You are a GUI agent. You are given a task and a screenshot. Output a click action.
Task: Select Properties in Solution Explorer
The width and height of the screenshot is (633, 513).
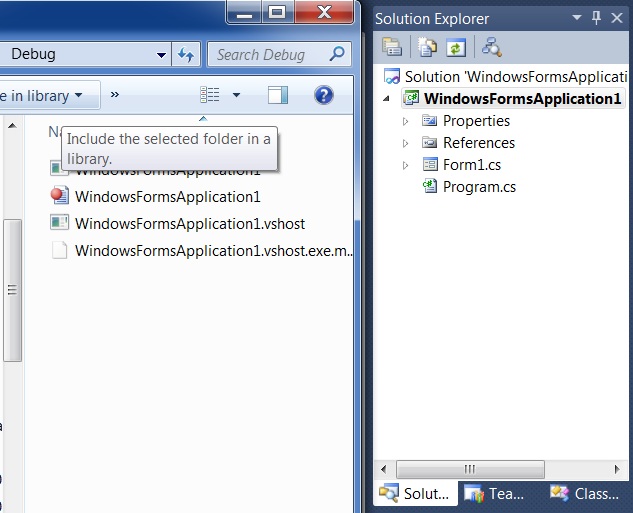click(476, 121)
